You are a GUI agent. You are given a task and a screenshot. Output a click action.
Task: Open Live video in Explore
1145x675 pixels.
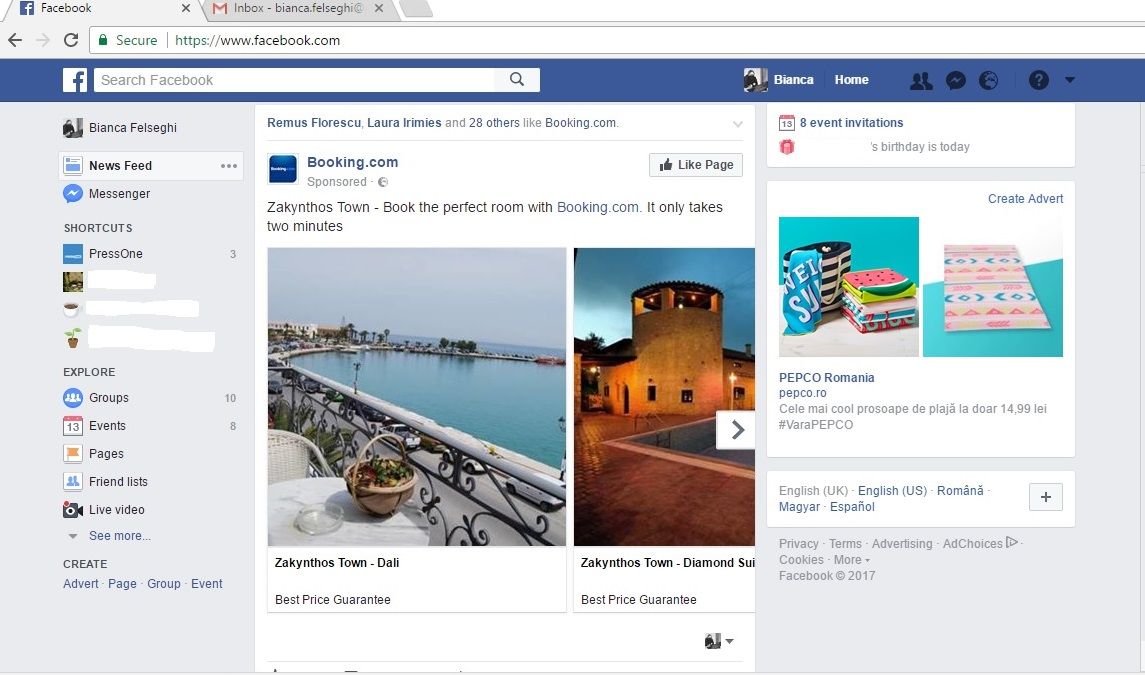(104, 509)
